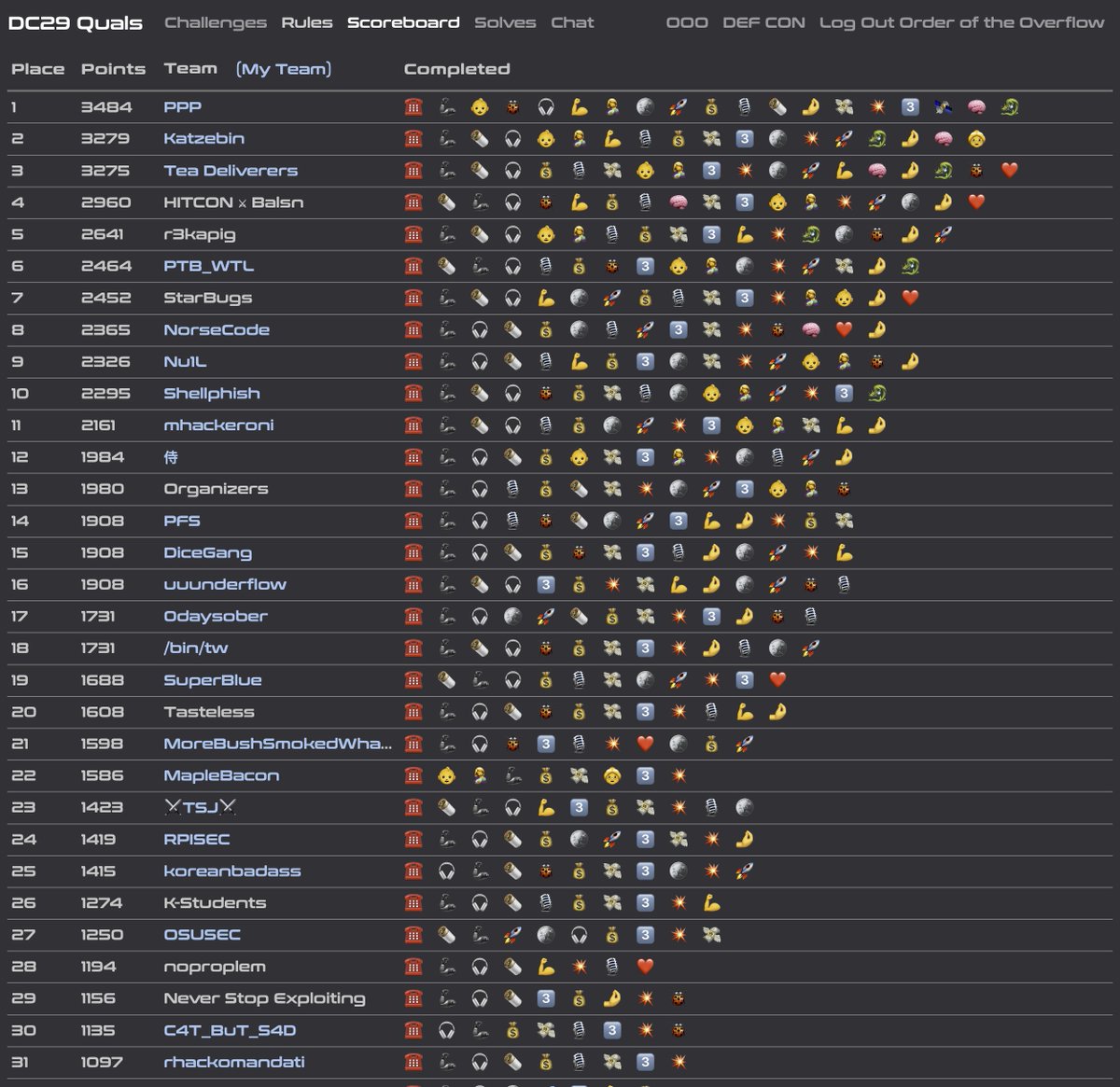Click the red heart in MoreBushSmokedWha's row
Viewport: 1120px width, 1087px height.
(x=645, y=744)
